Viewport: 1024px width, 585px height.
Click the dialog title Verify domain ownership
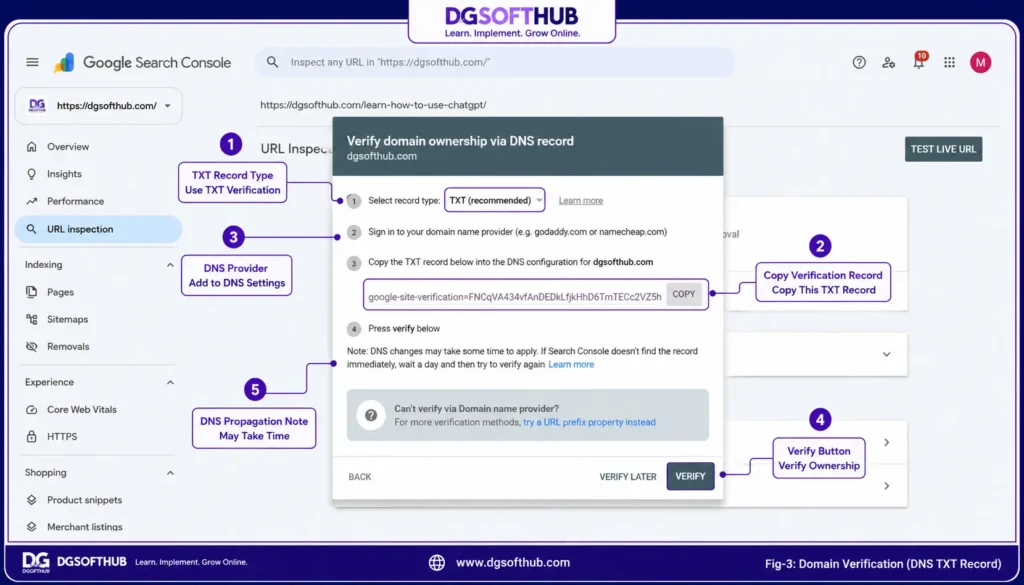[460, 141]
